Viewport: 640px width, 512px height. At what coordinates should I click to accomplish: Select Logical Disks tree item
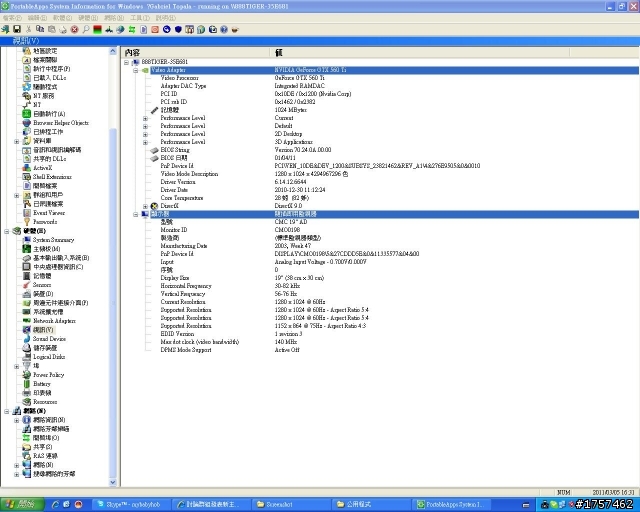point(49,356)
